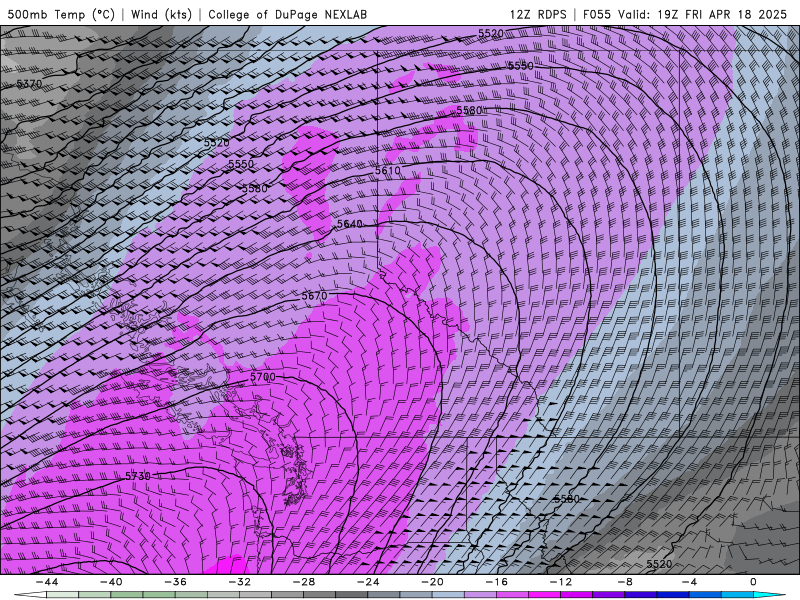
Task: Click the white arrow at colorbar's cold end
Action: [x=30, y=595]
